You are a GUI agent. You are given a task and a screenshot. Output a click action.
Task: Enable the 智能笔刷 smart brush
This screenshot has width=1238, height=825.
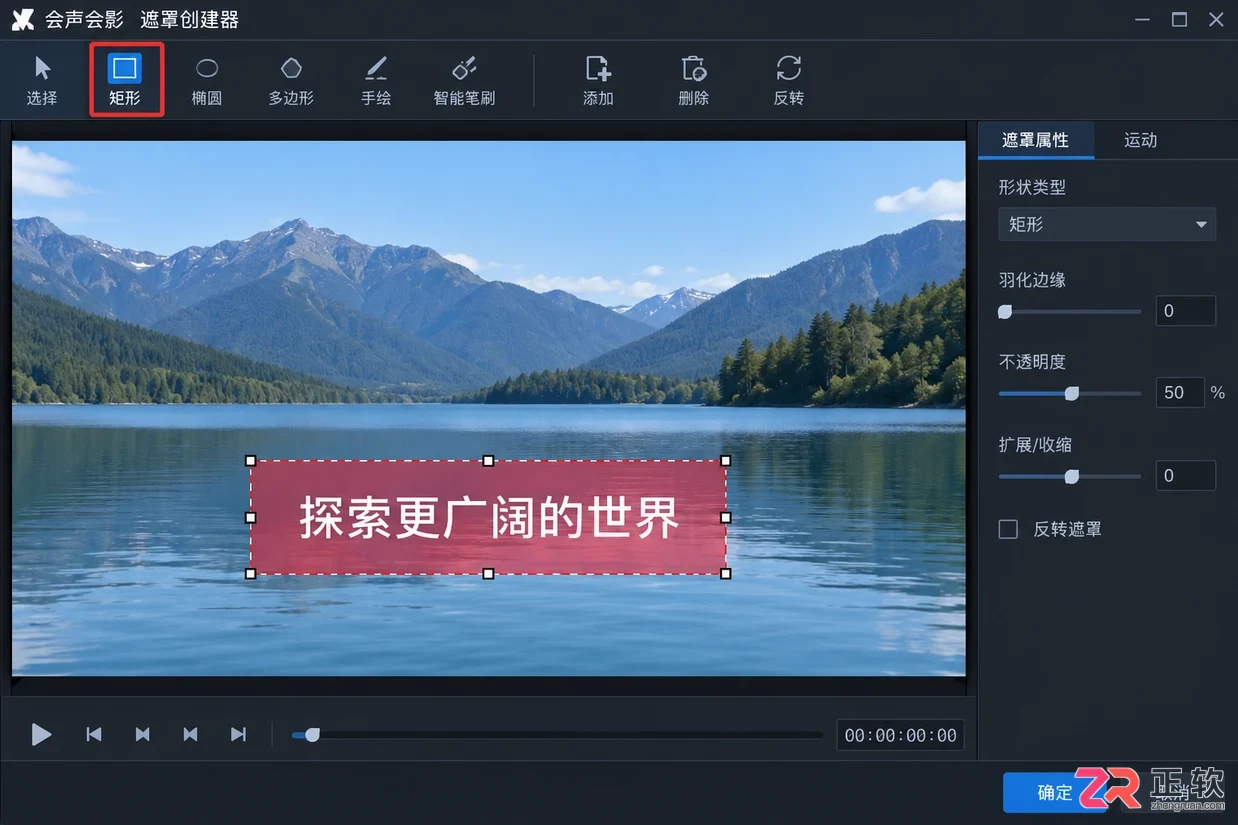pyautogui.click(x=464, y=80)
